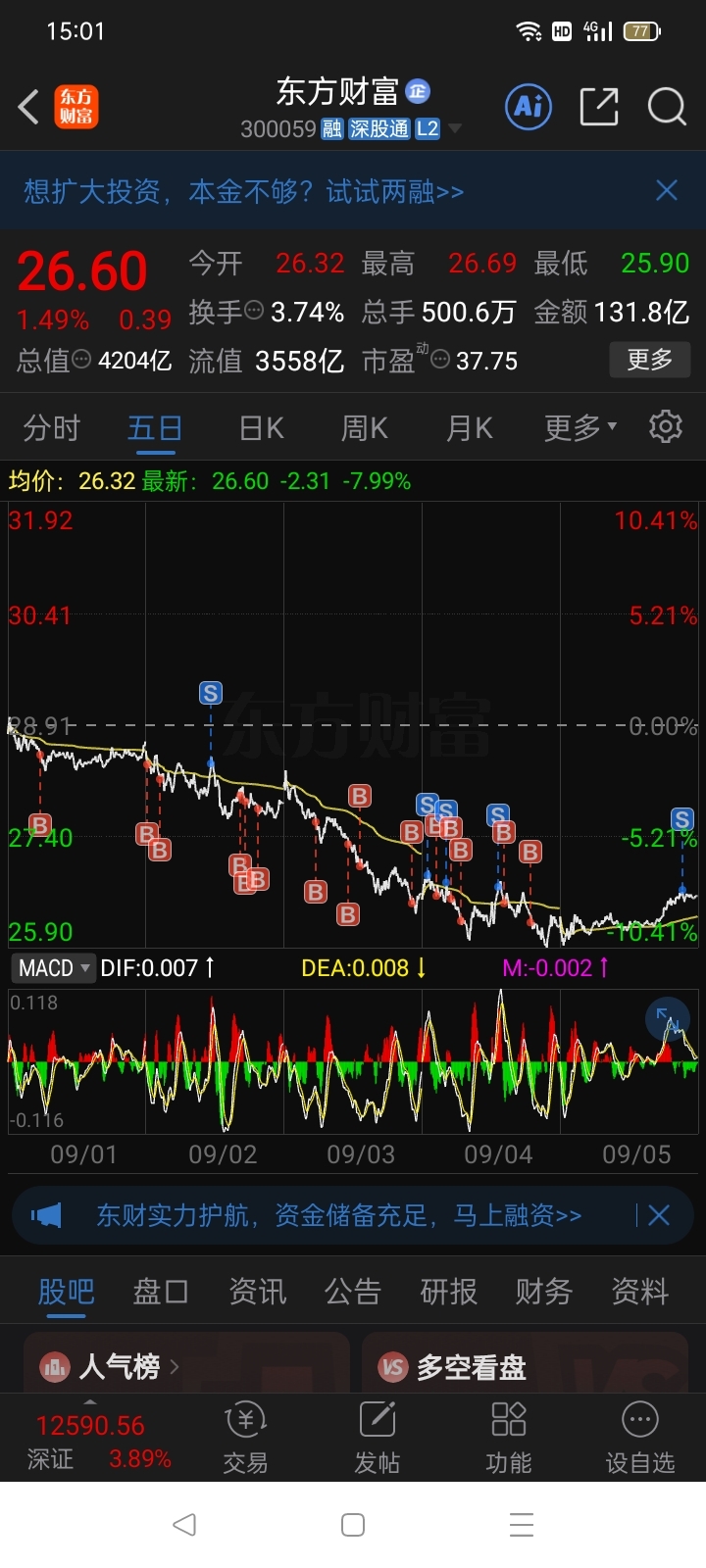Open the 财务 tab
The height and width of the screenshot is (1568, 706).
[x=544, y=1292]
